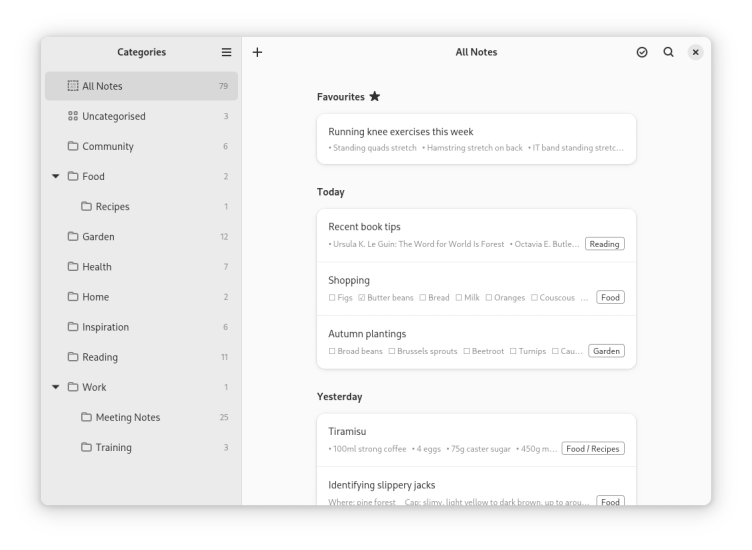The height and width of the screenshot is (550, 752).
Task: Toggle the Figs checkbox in Shopping
Action: (332, 298)
